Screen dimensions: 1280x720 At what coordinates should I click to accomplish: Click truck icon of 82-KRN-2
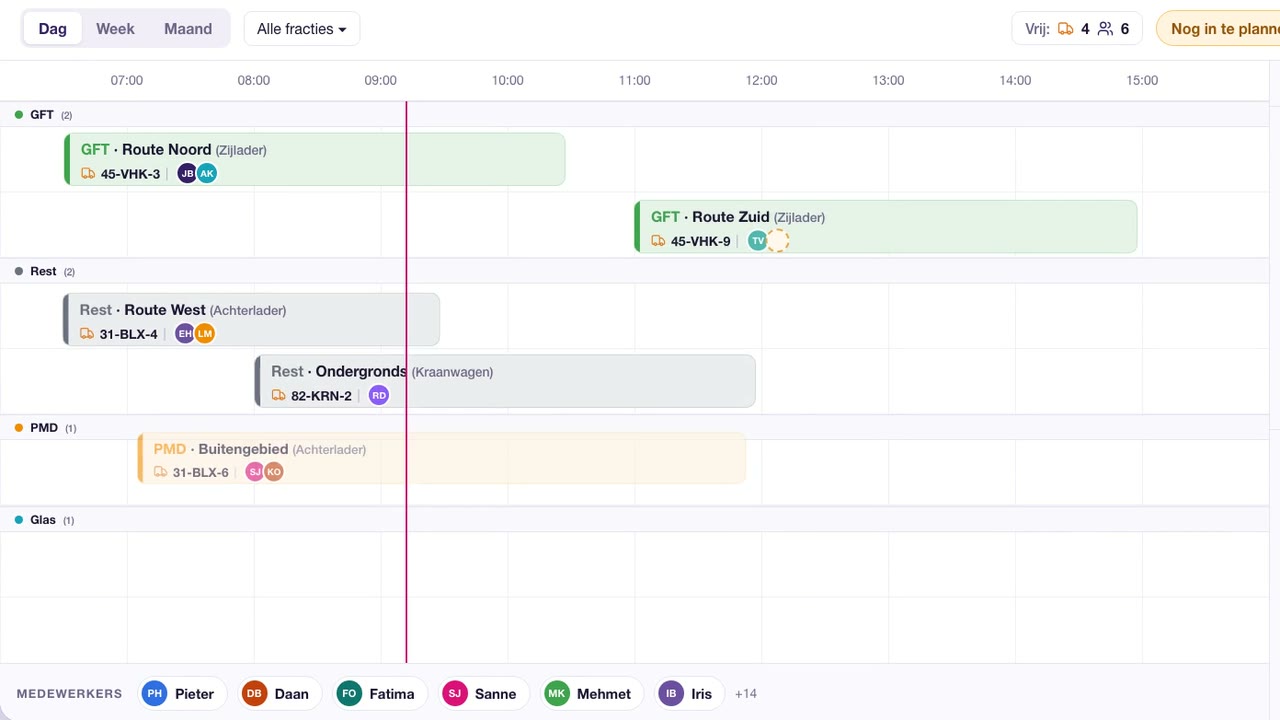(x=278, y=396)
